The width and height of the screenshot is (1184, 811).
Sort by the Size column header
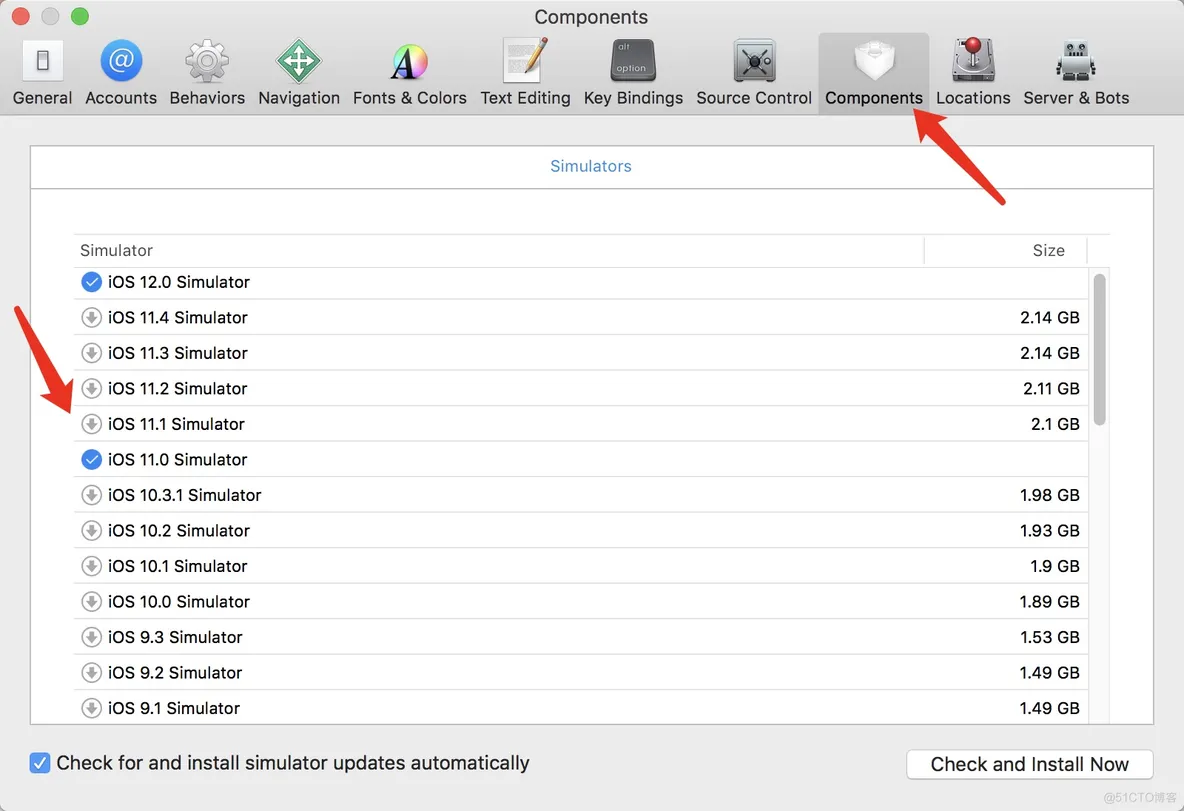click(x=1048, y=250)
